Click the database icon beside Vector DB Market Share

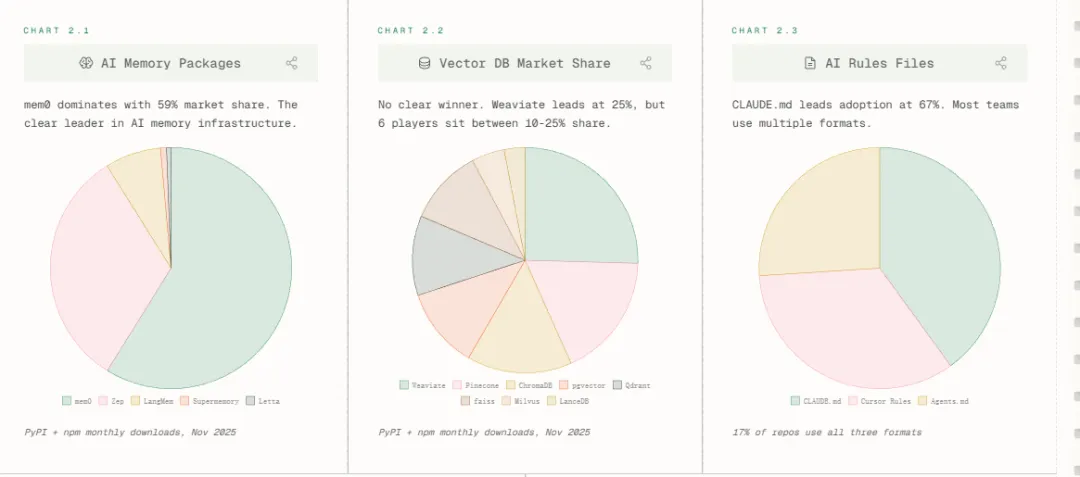[424, 63]
